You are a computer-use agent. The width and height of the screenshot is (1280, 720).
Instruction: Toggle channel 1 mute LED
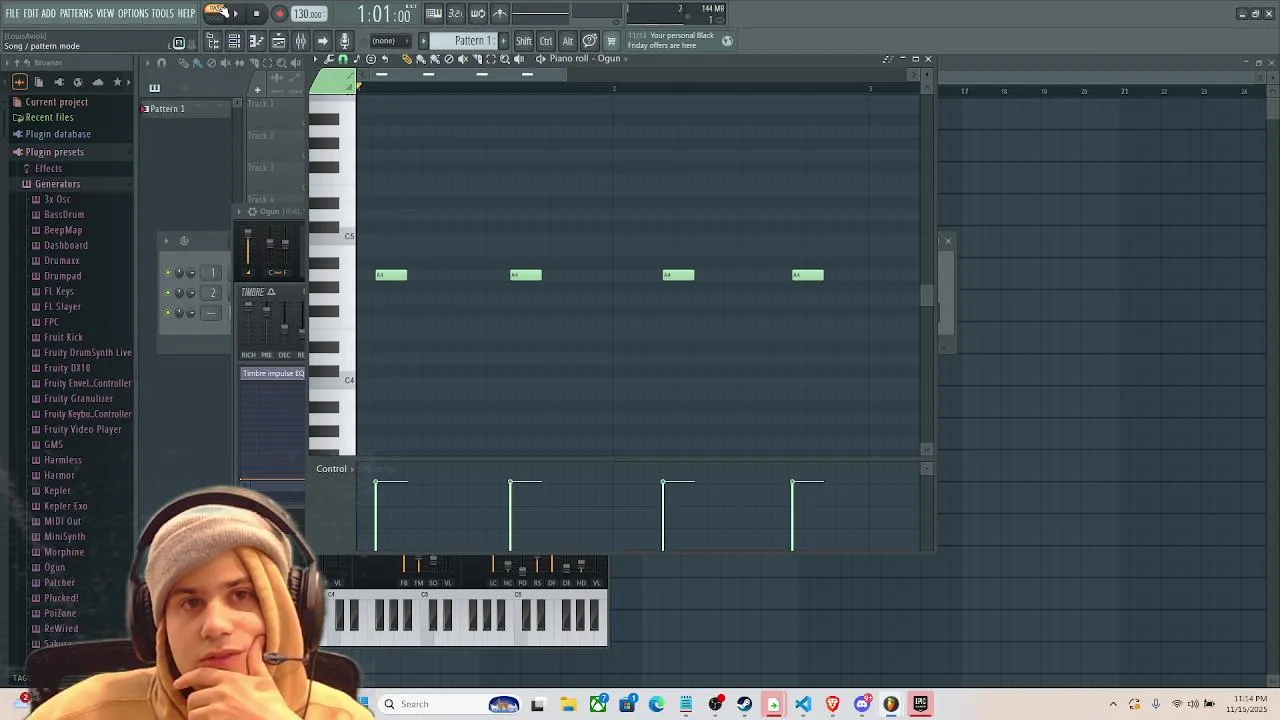pos(168,273)
